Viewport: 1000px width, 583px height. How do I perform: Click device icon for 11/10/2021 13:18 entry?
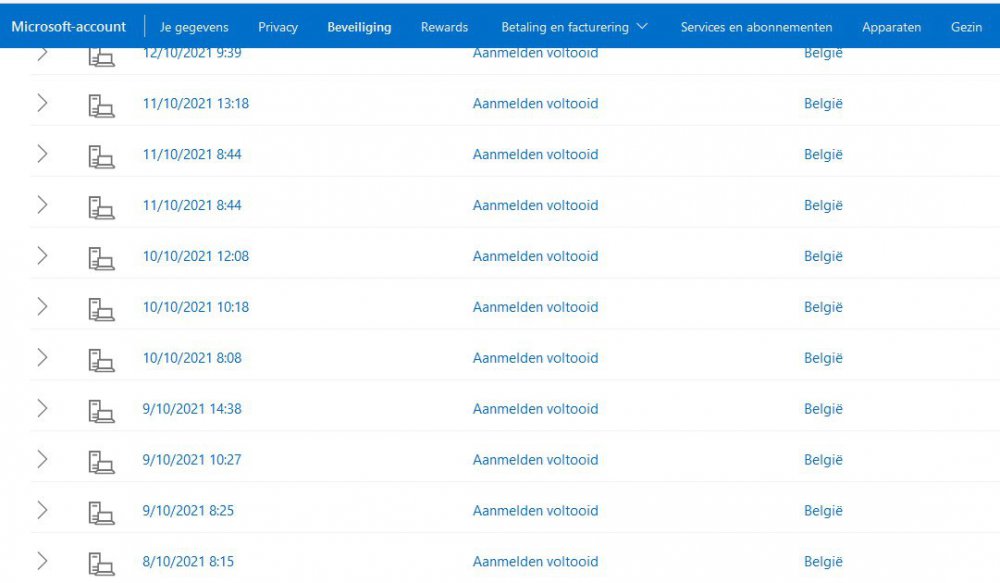click(x=100, y=104)
